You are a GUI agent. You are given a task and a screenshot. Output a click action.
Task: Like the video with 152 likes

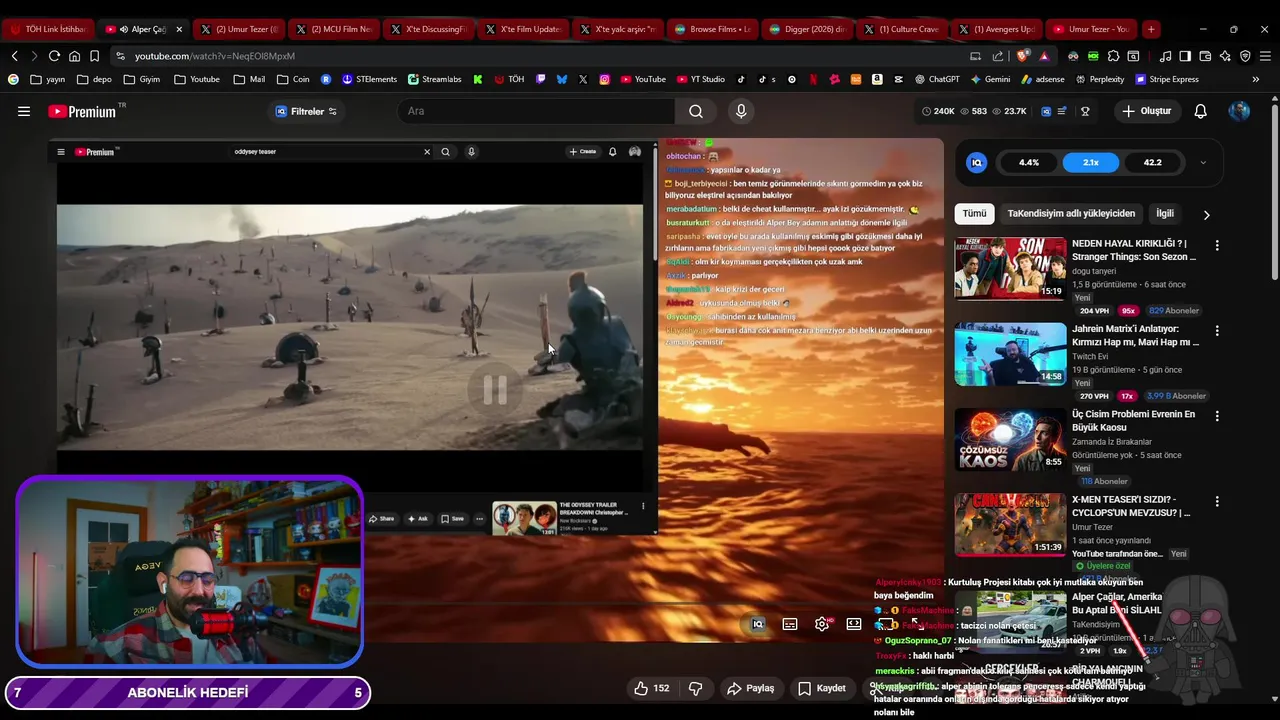(651, 688)
